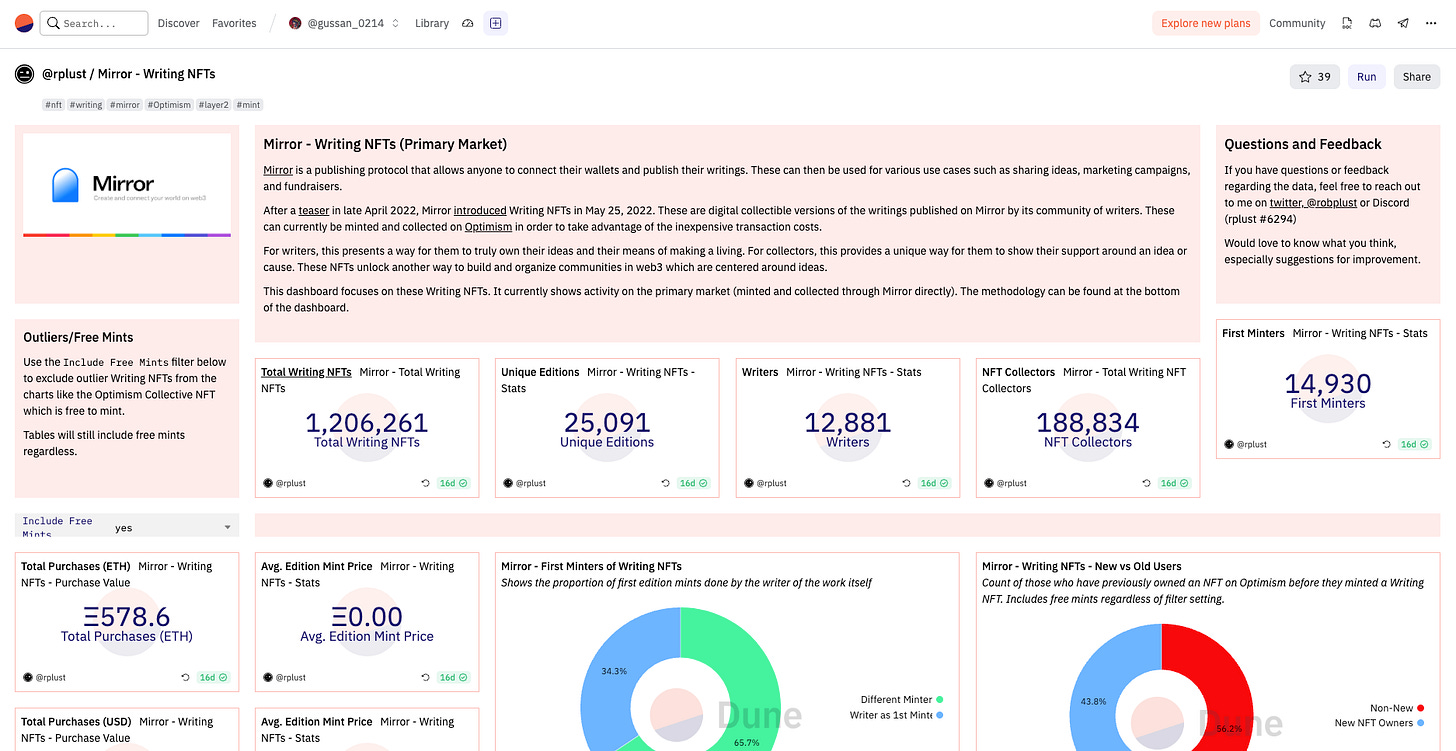Refresh the NFT Collectors card

point(1146,483)
